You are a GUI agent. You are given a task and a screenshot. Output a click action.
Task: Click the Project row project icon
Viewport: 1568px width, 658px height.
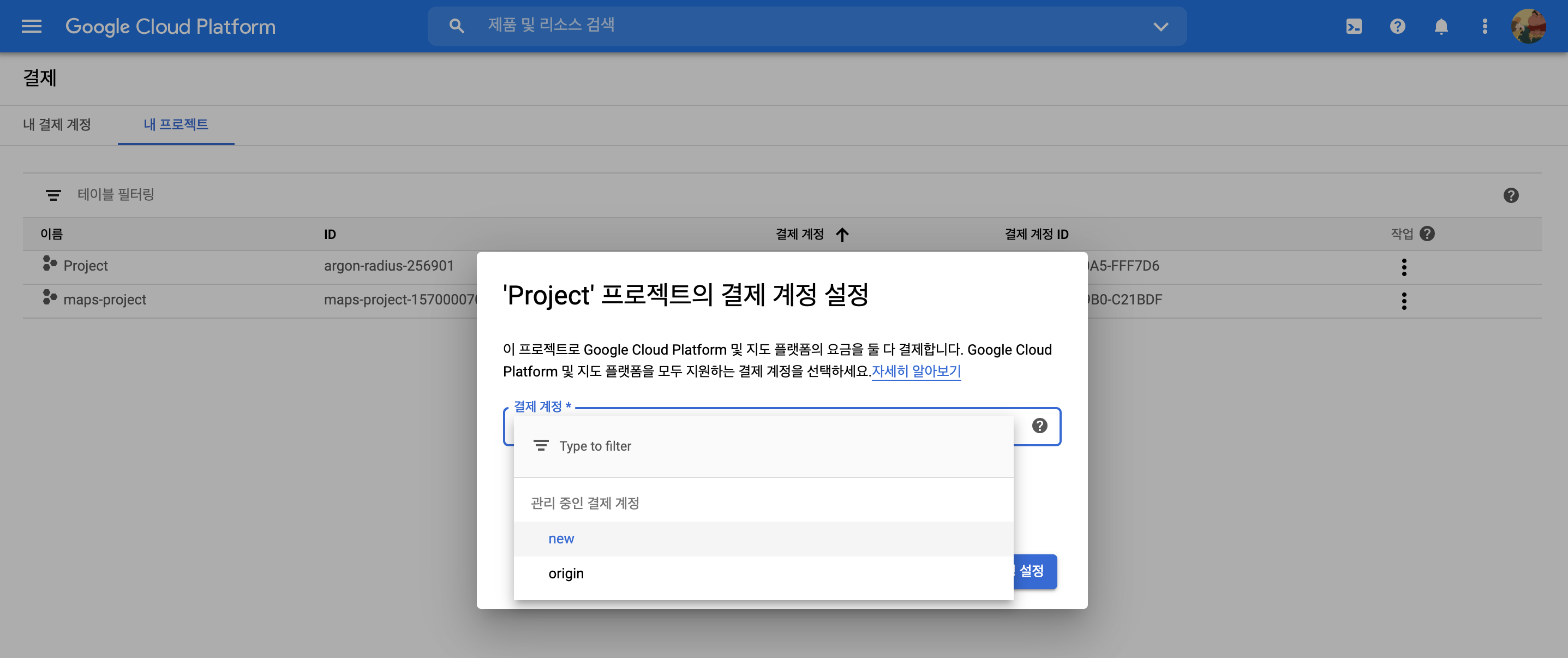[x=49, y=264]
